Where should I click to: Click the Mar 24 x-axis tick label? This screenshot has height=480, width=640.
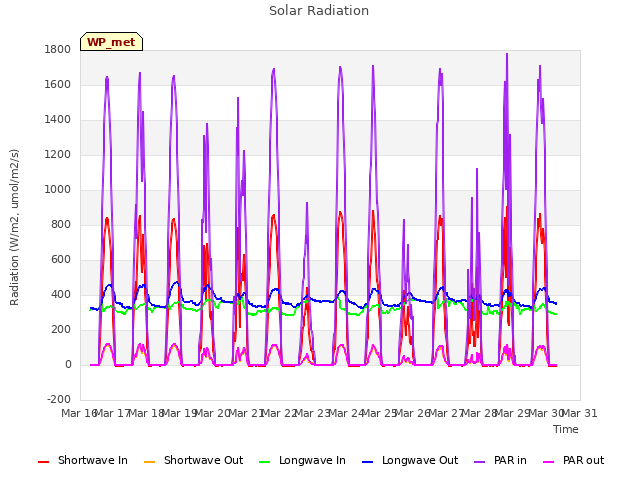pyautogui.click(x=347, y=413)
